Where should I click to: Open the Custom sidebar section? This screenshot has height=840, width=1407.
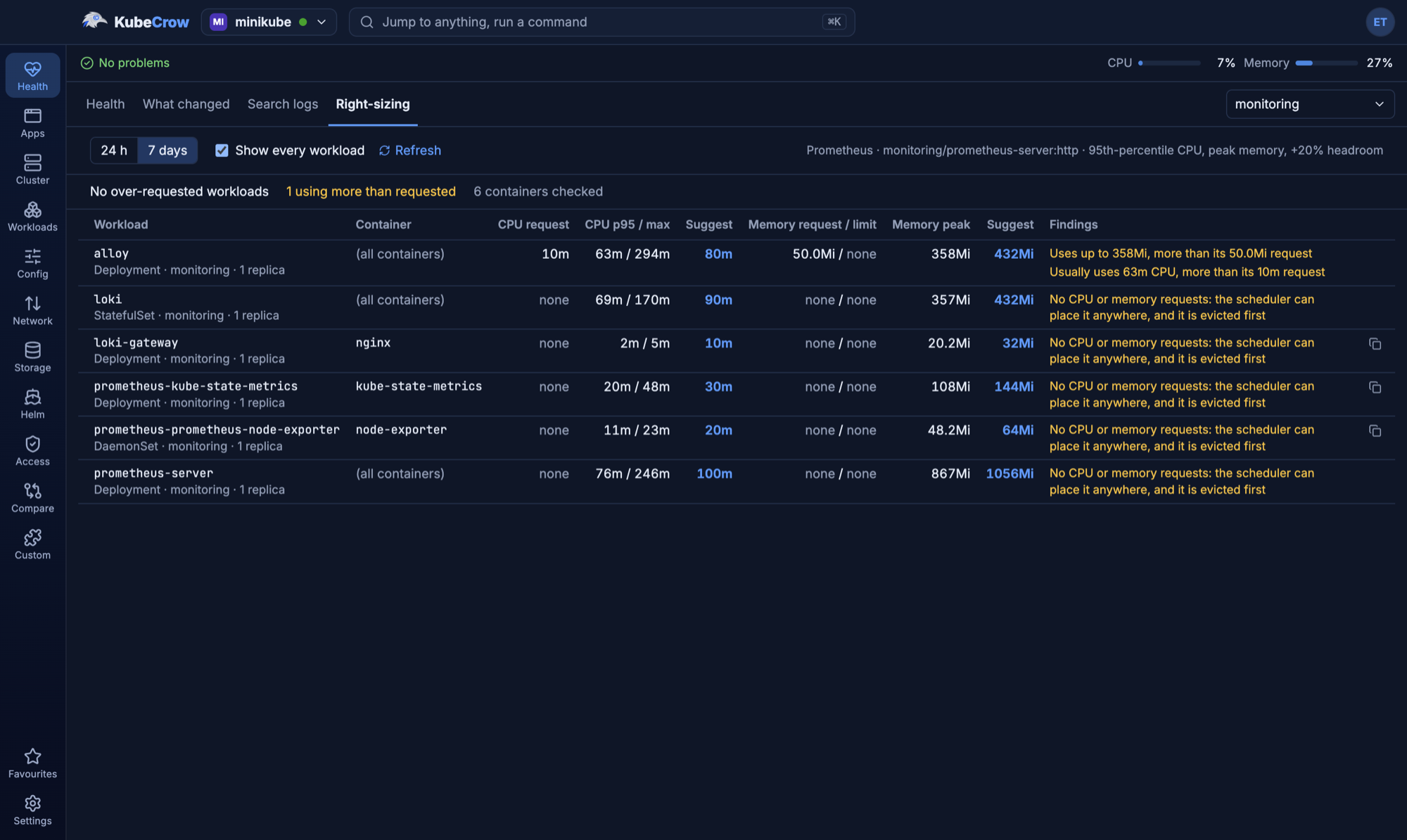point(32,545)
